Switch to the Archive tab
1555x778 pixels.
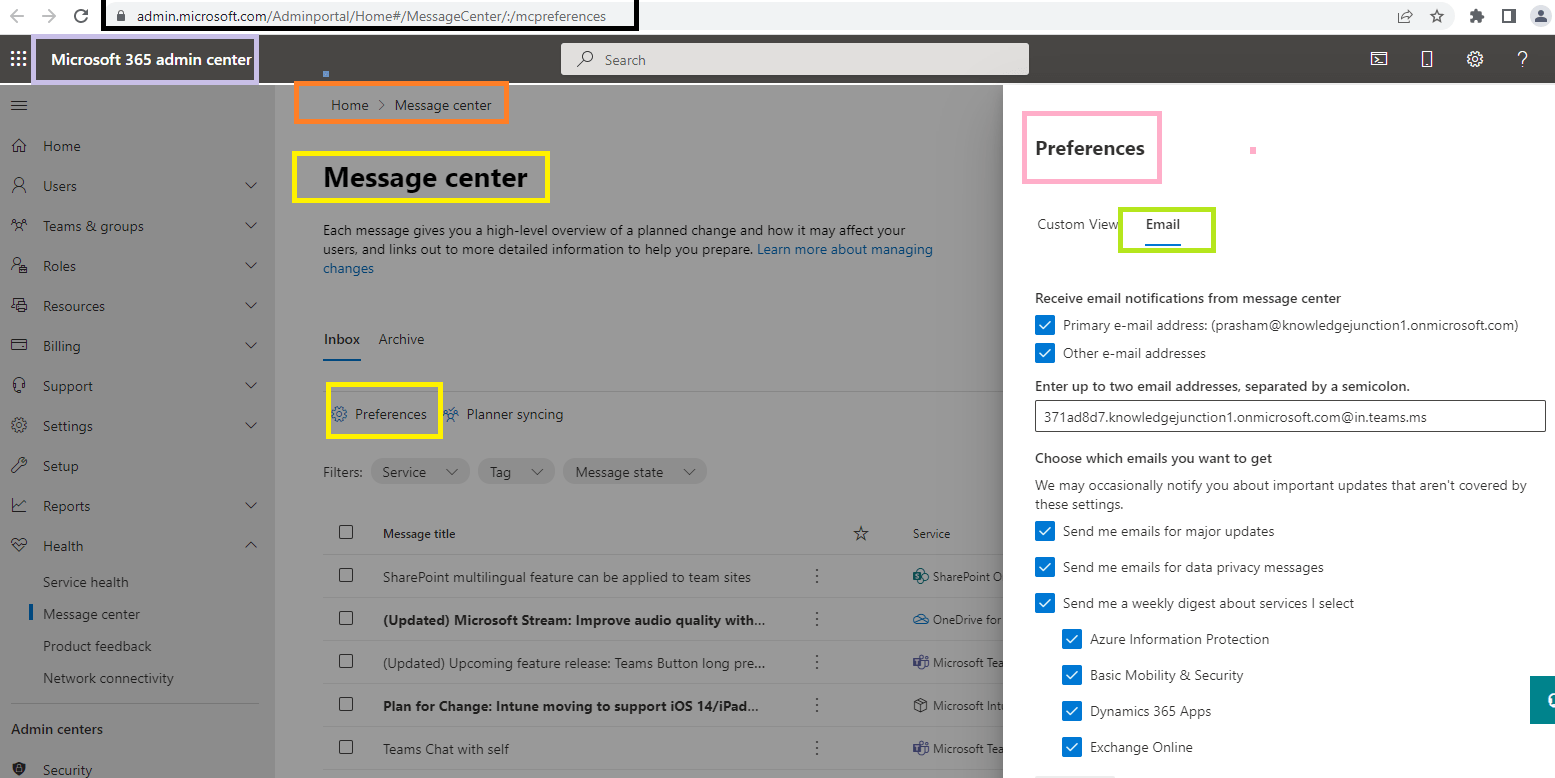(x=401, y=339)
